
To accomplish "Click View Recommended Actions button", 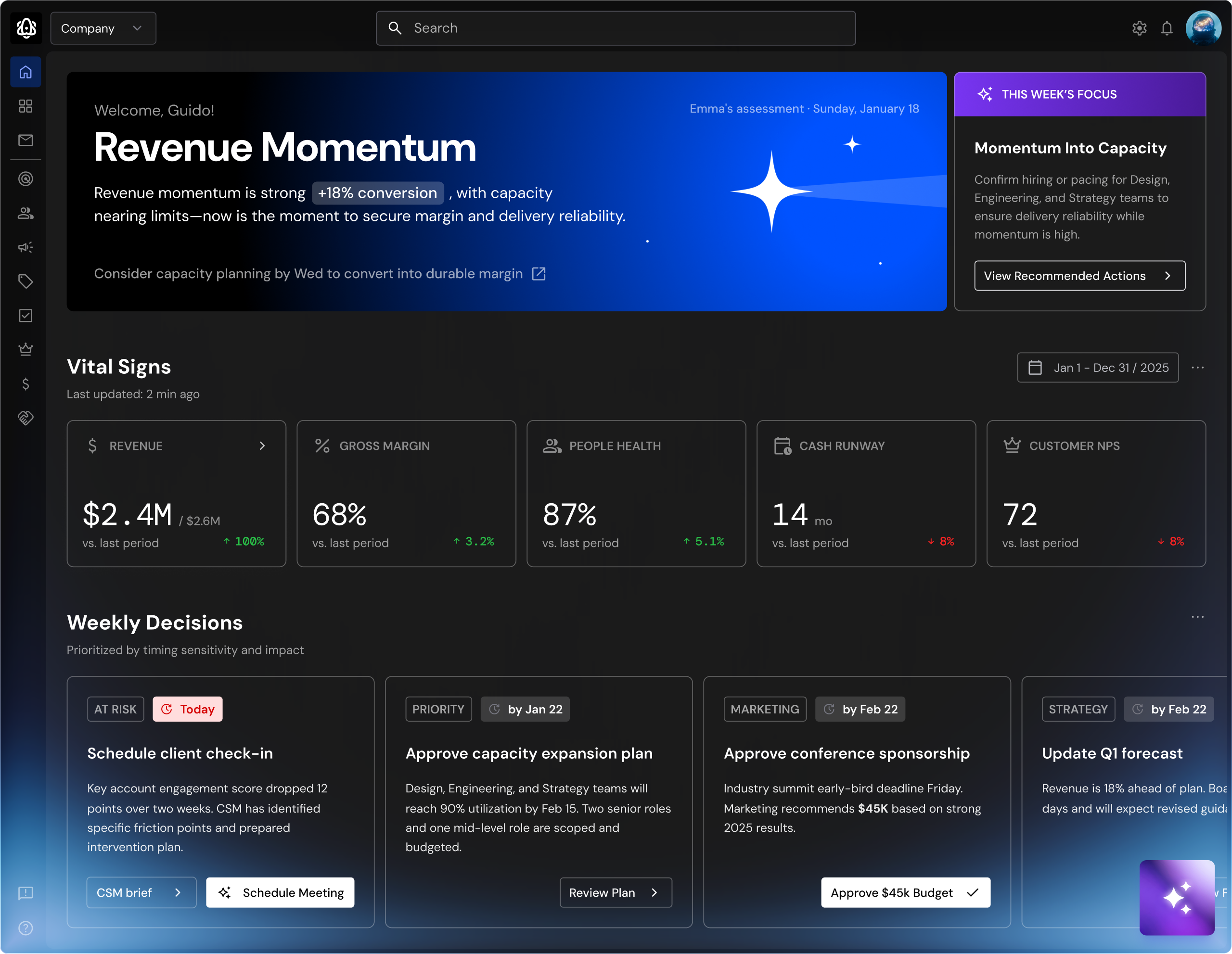I will tap(1079, 276).
